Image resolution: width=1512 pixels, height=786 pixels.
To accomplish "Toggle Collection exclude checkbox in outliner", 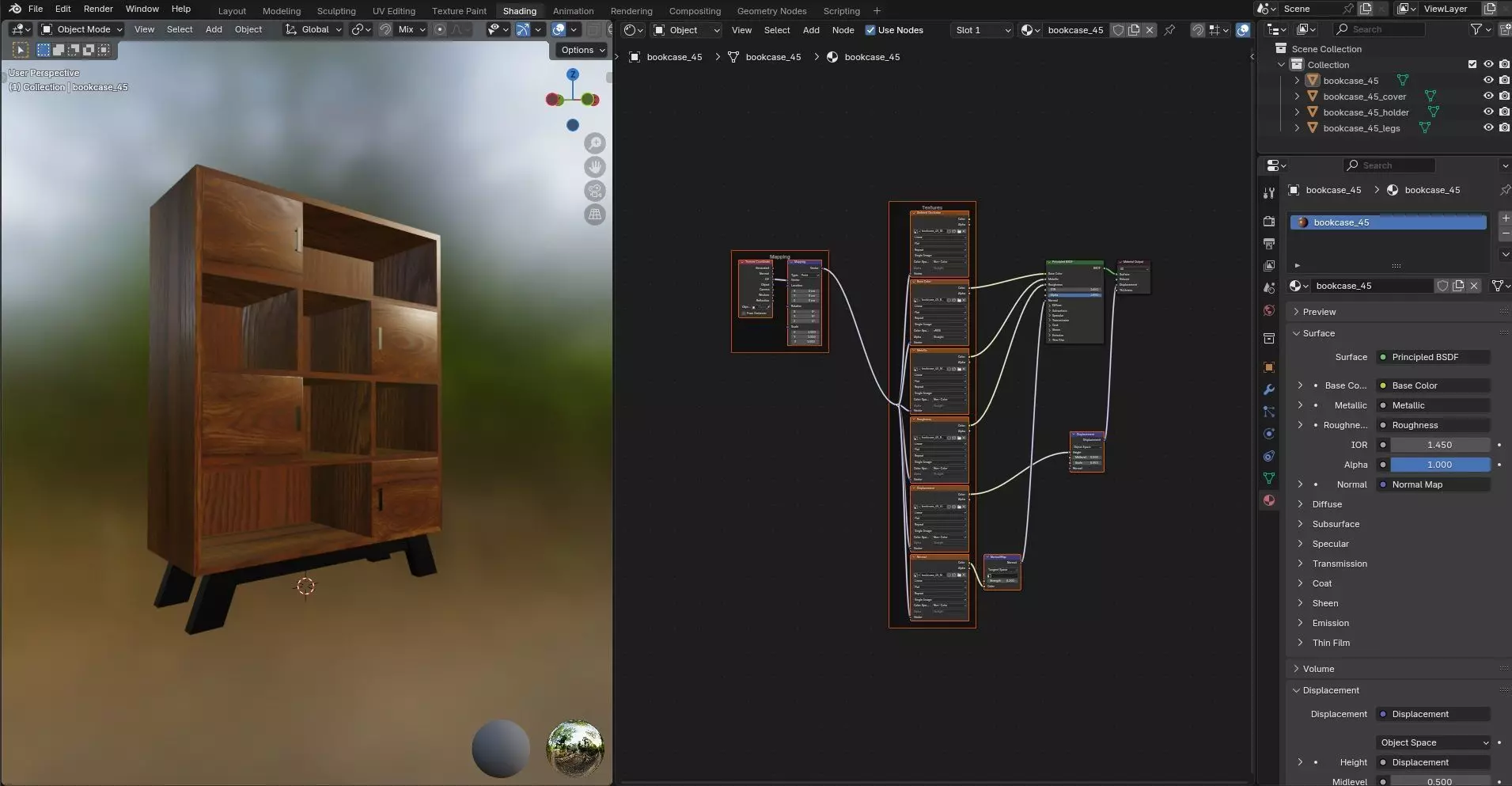I will (1472, 65).
